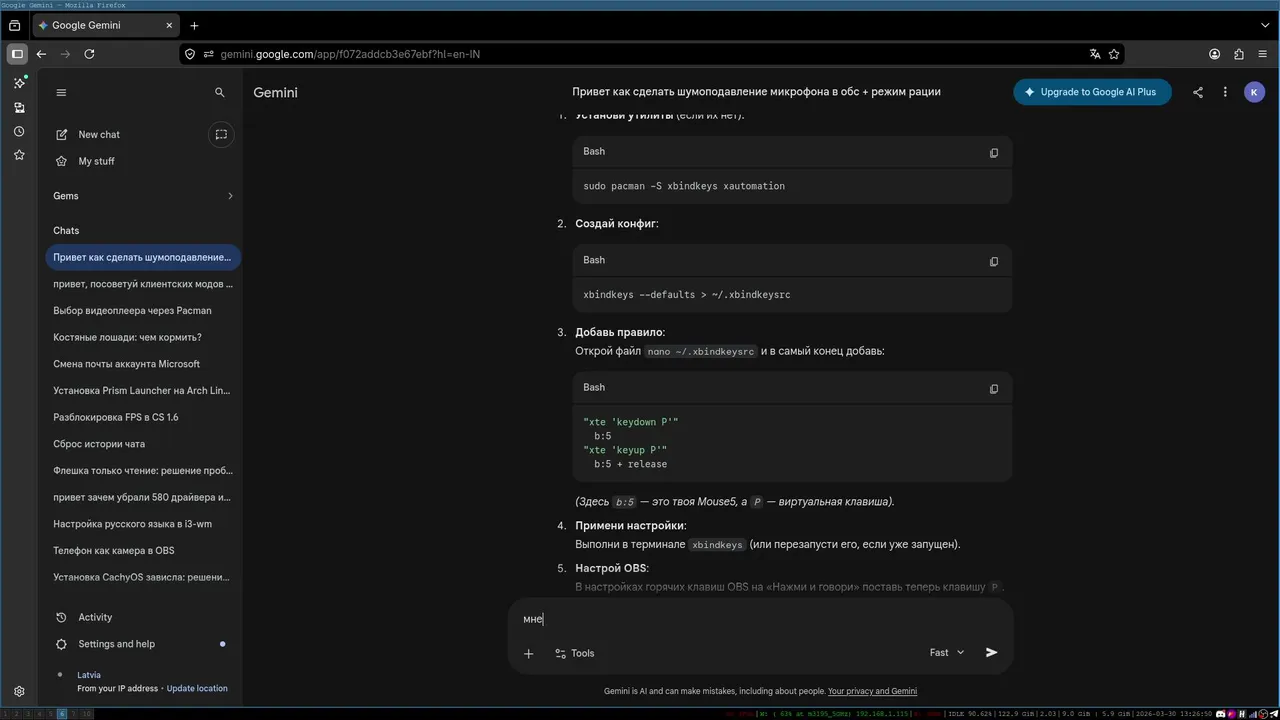Click the Update location link
The image size is (1280, 720).
[197, 688]
